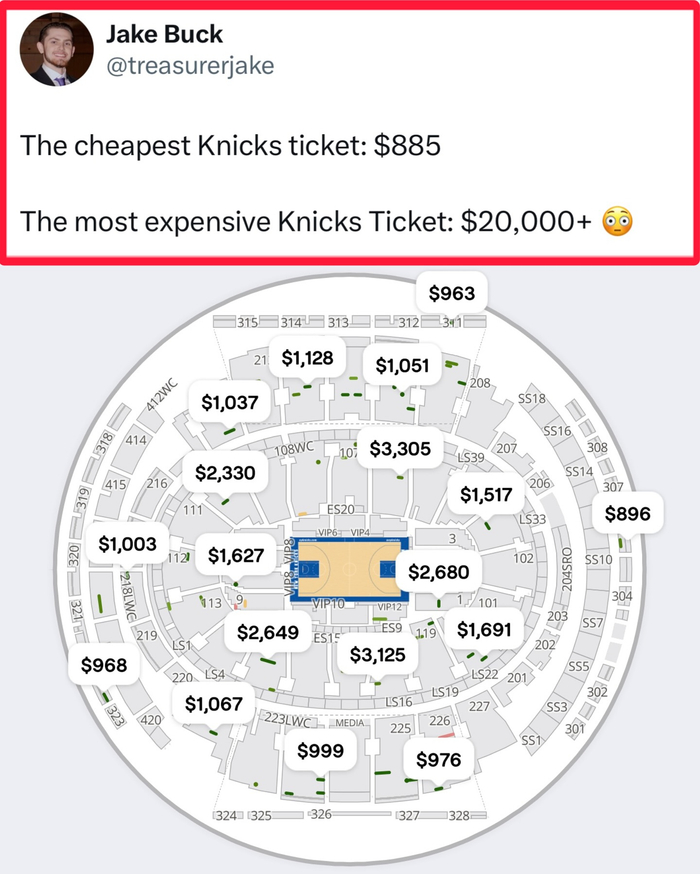This screenshot has height=874, width=700.
Task: Select the $896 ticket price marker
Action: point(628,514)
